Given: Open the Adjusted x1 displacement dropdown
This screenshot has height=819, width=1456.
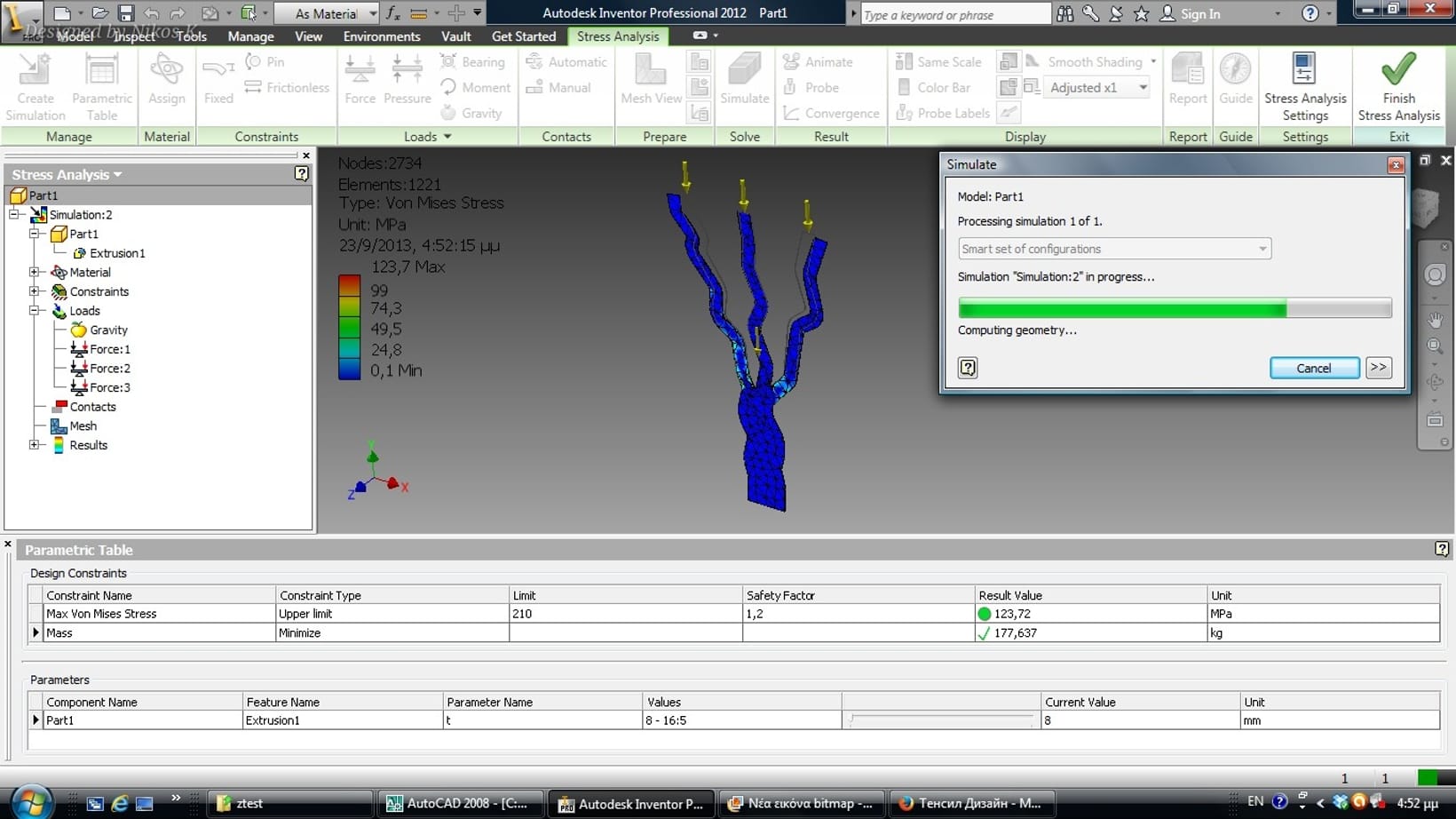Looking at the screenshot, I should (1143, 88).
